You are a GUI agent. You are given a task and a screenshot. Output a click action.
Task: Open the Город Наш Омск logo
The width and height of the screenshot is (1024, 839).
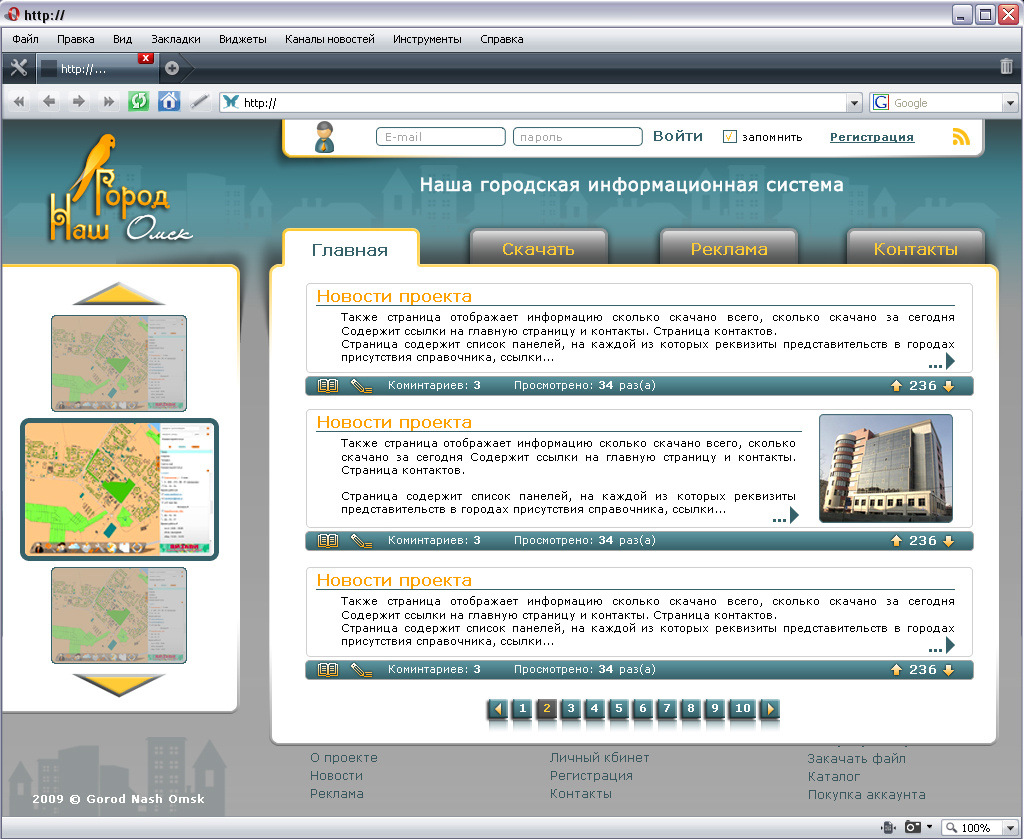(x=120, y=188)
